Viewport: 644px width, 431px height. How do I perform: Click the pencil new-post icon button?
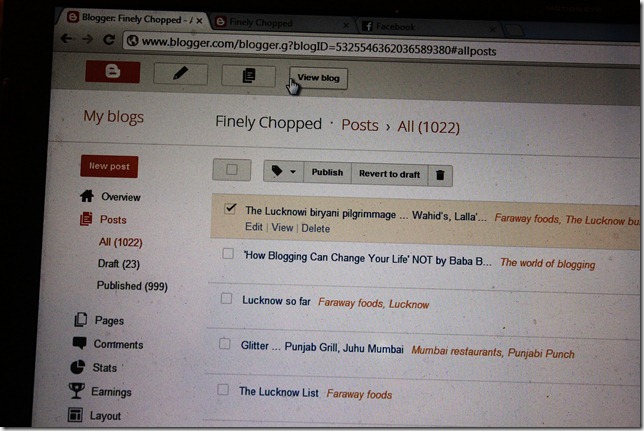tap(180, 74)
